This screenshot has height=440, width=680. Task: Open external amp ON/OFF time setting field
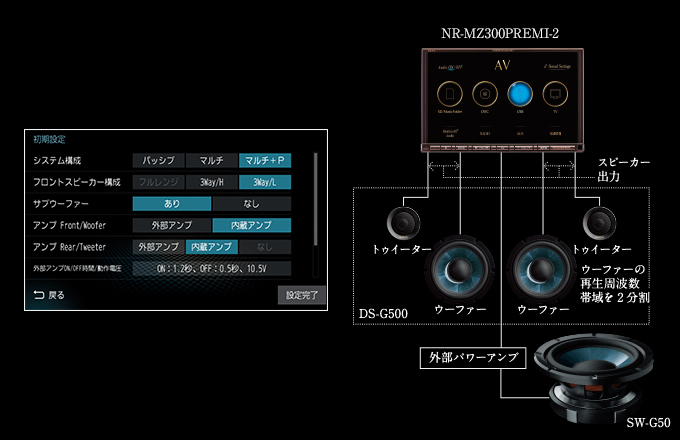click(x=211, y=269)
